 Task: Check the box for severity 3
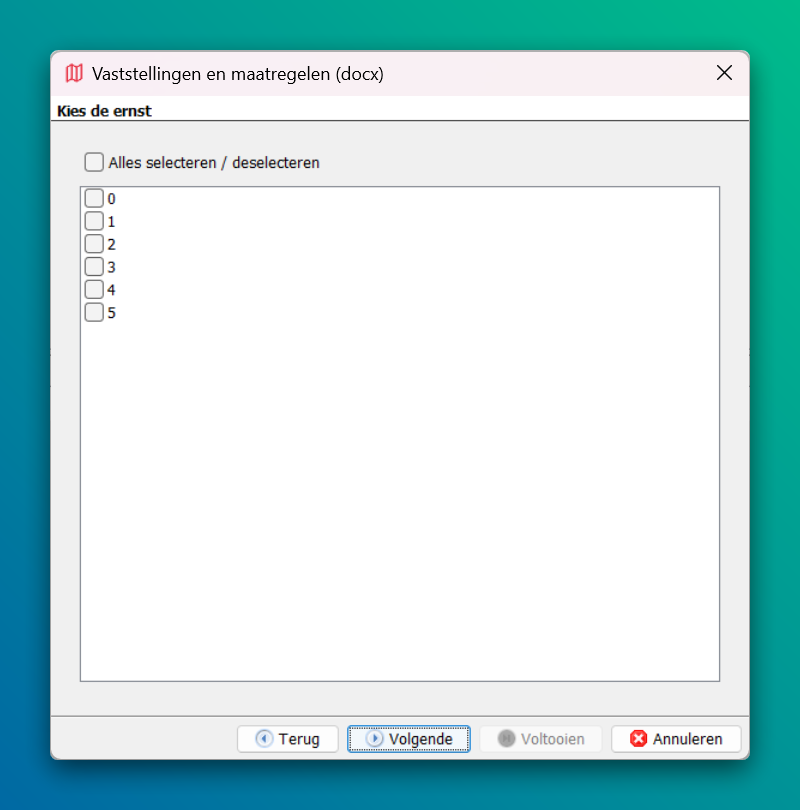(x=94, y=267)
